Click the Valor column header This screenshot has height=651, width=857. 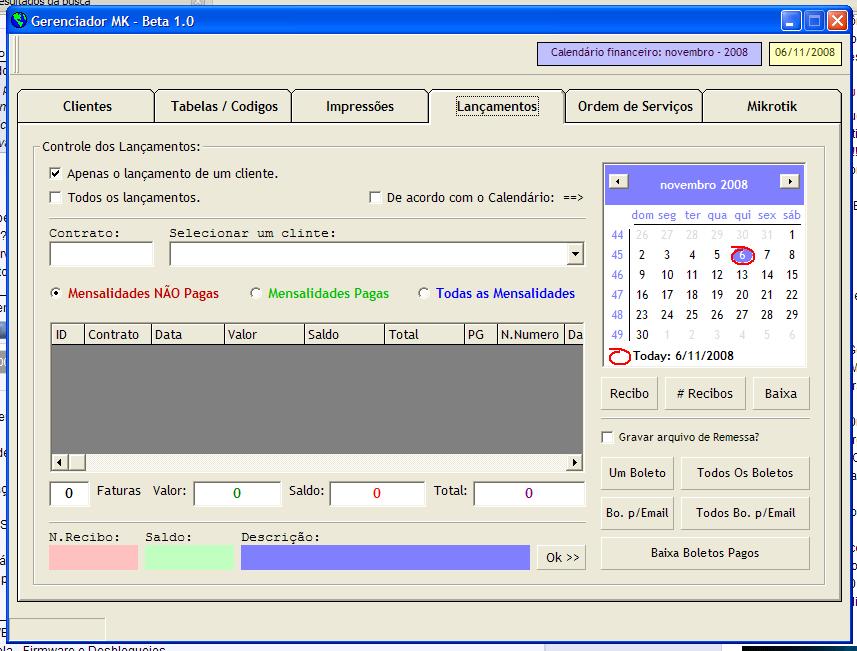[264, 334]
